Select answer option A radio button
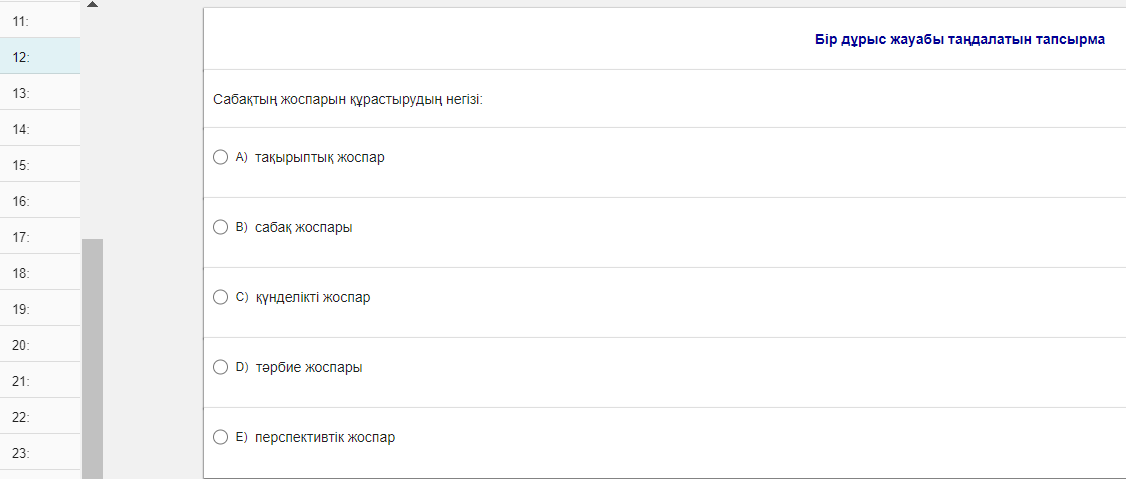The width and height of the screenshot is (1126, 479). pos(221,157)
